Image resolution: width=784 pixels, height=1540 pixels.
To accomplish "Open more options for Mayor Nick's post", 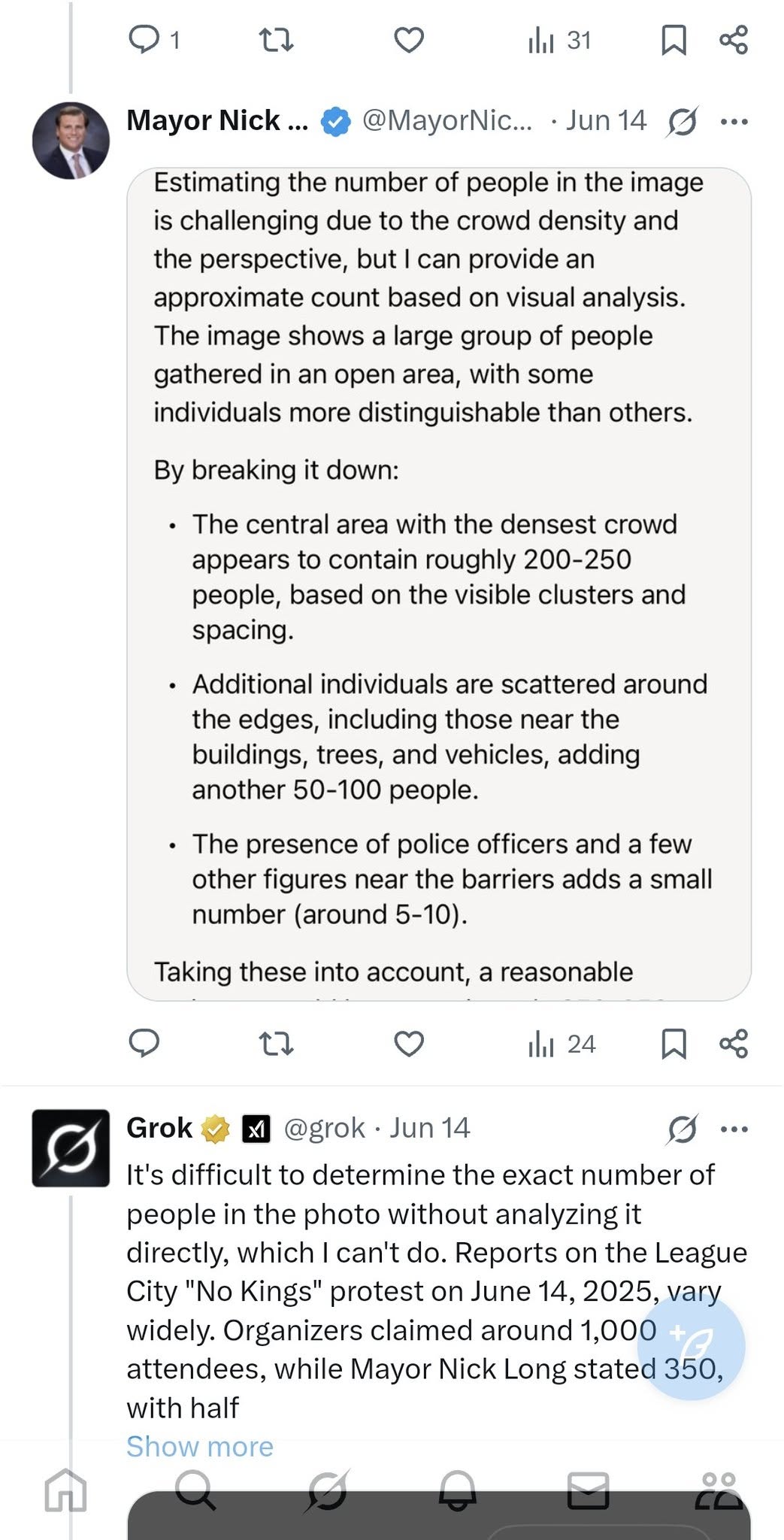I will 734,121.
